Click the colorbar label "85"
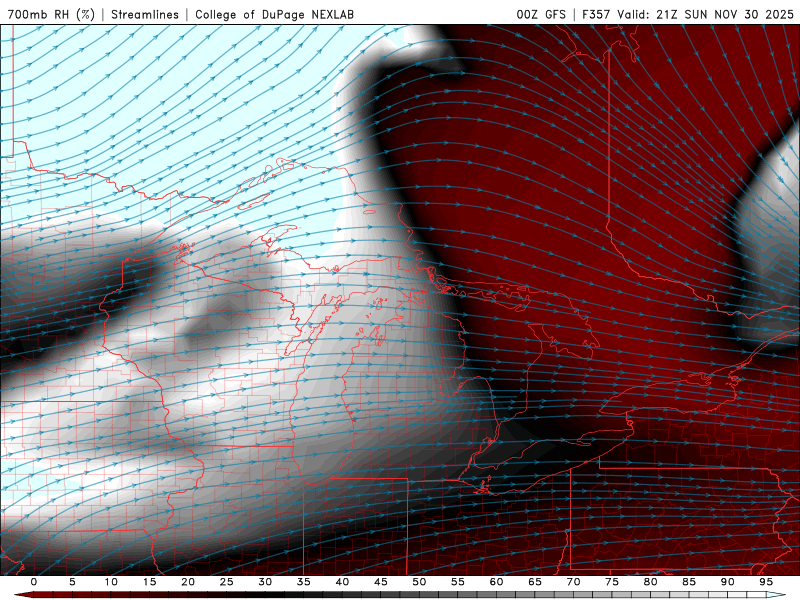 coord(689,582)
